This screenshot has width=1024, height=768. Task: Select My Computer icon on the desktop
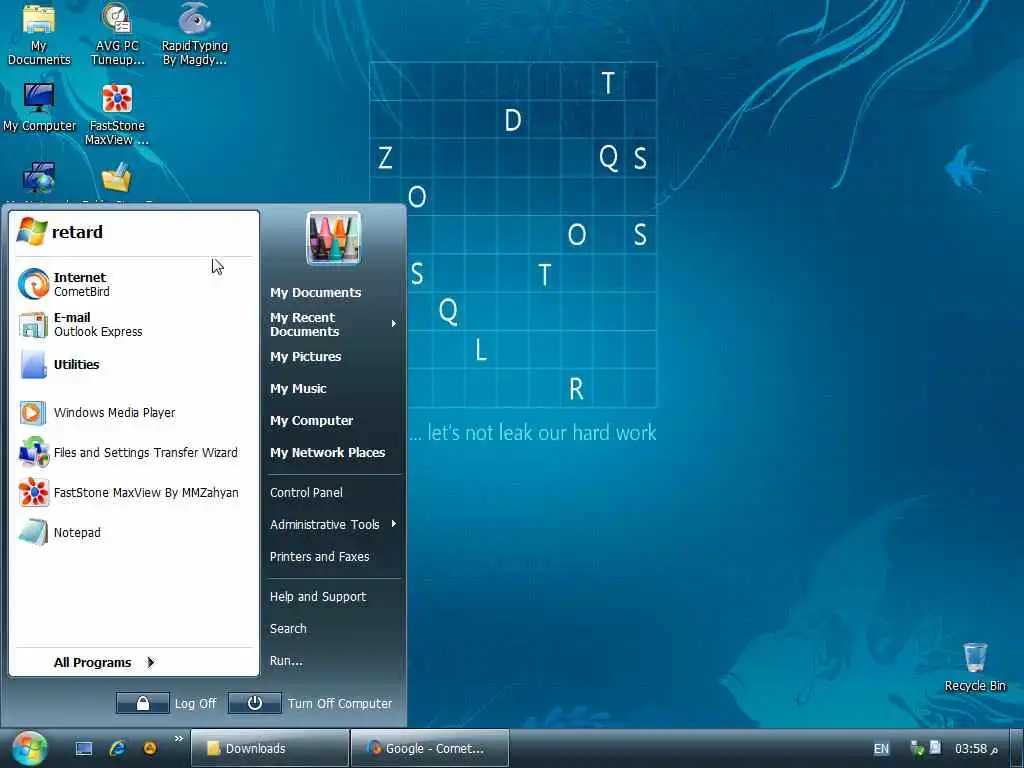pos(39,108)
